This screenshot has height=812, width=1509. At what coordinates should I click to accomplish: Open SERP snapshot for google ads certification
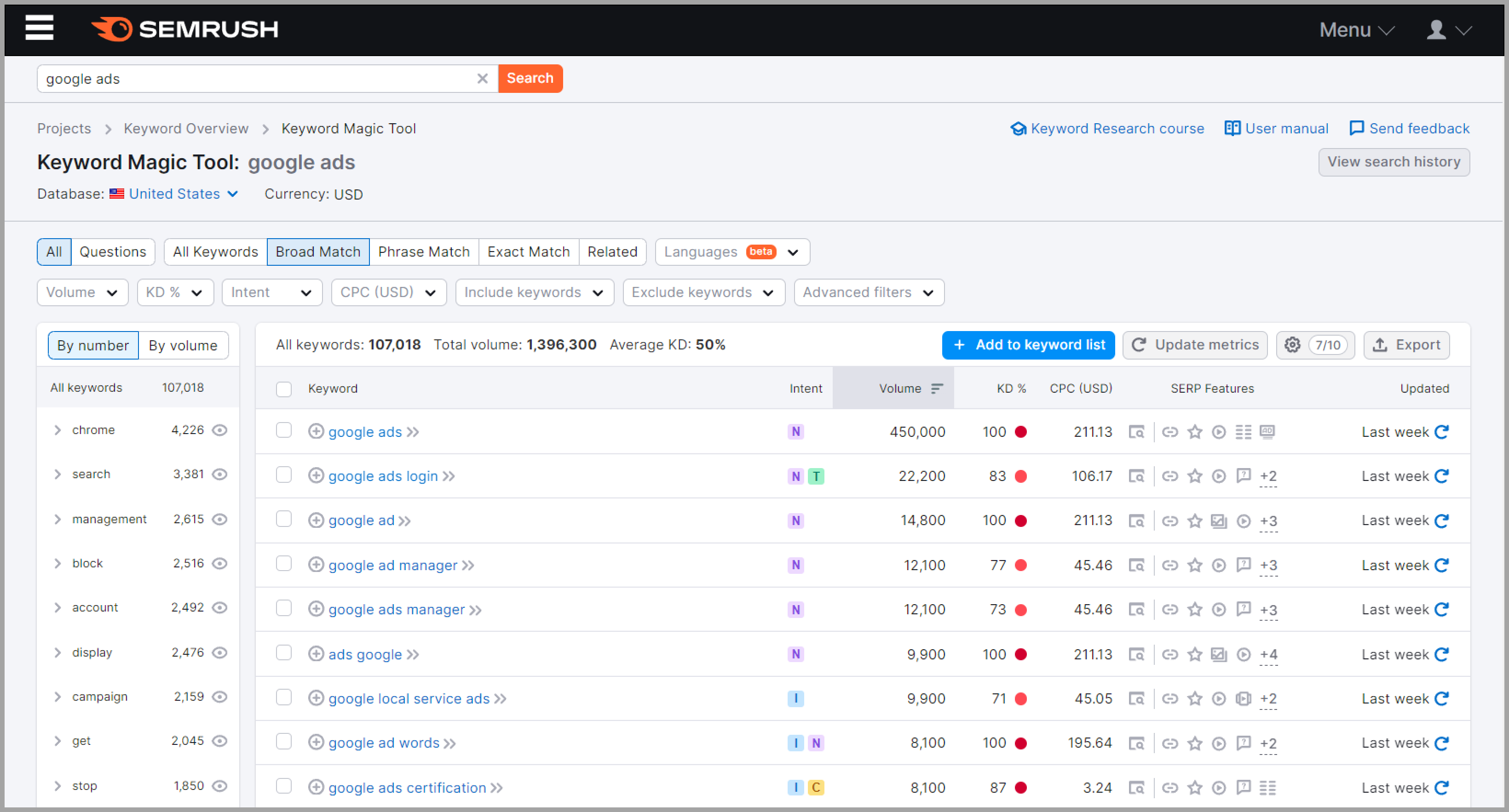coord(1136,788)
